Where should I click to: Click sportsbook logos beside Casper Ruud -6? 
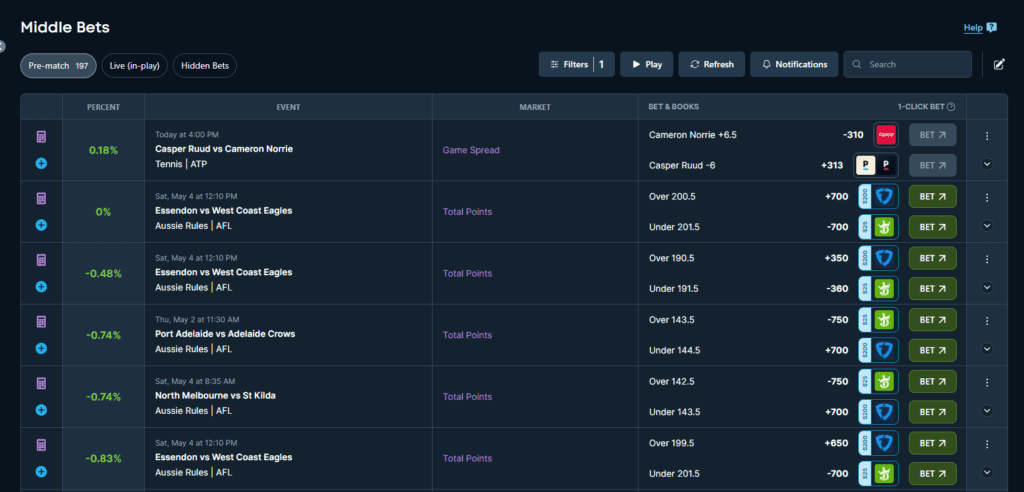876,165
